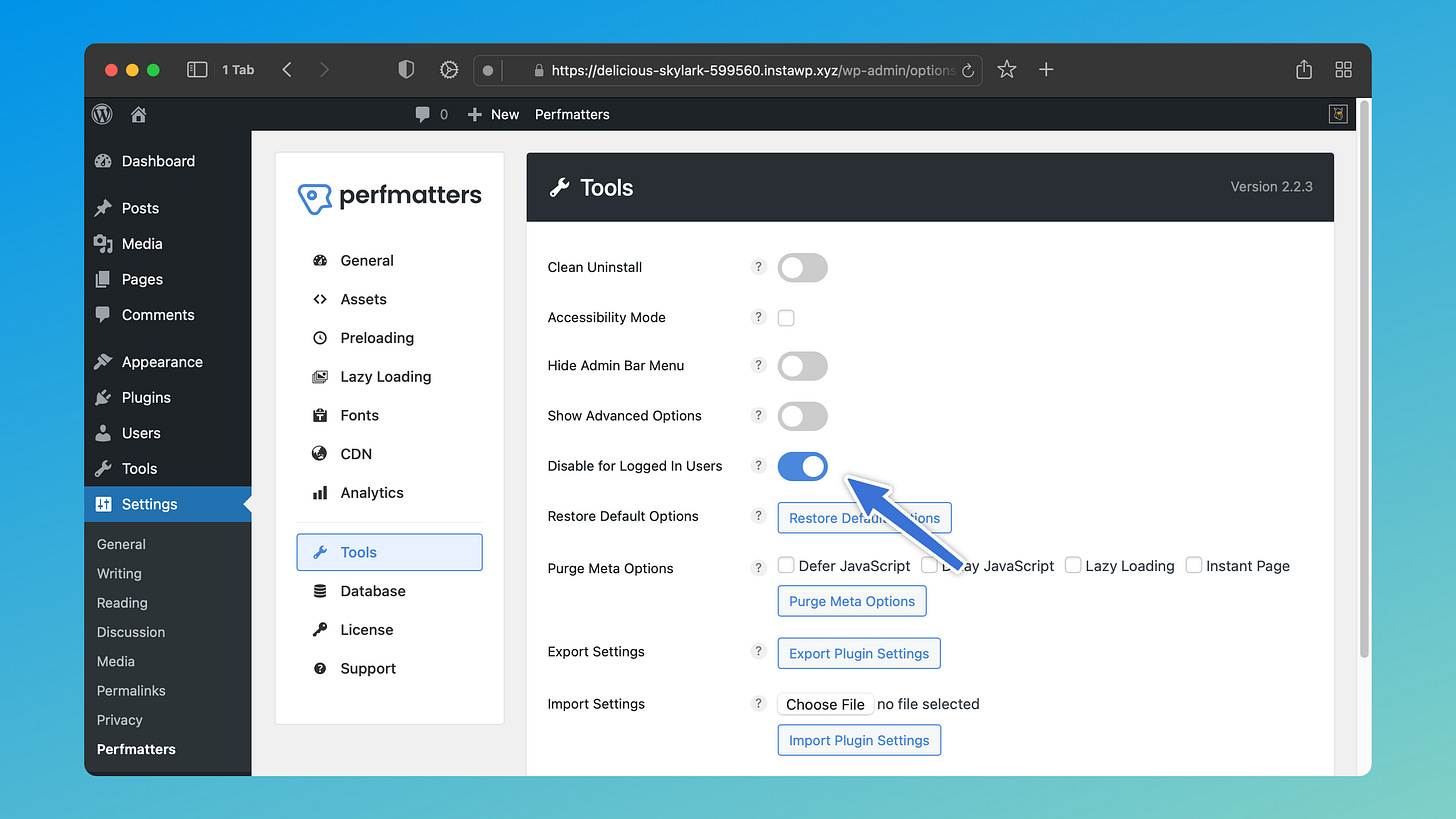Check the Defer JavaScript checkbox
Viewport: 1456px width, 819px height.
click(x=786, y=565)
